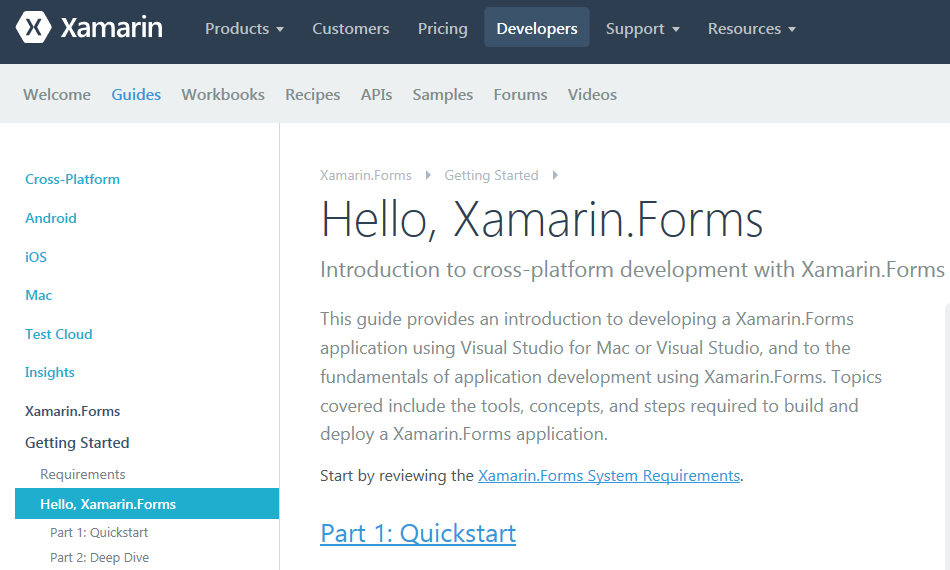Click the Xamarin hexagon logo icon
This screenshot has height=570, width=950.
click(x=34, y=28)
